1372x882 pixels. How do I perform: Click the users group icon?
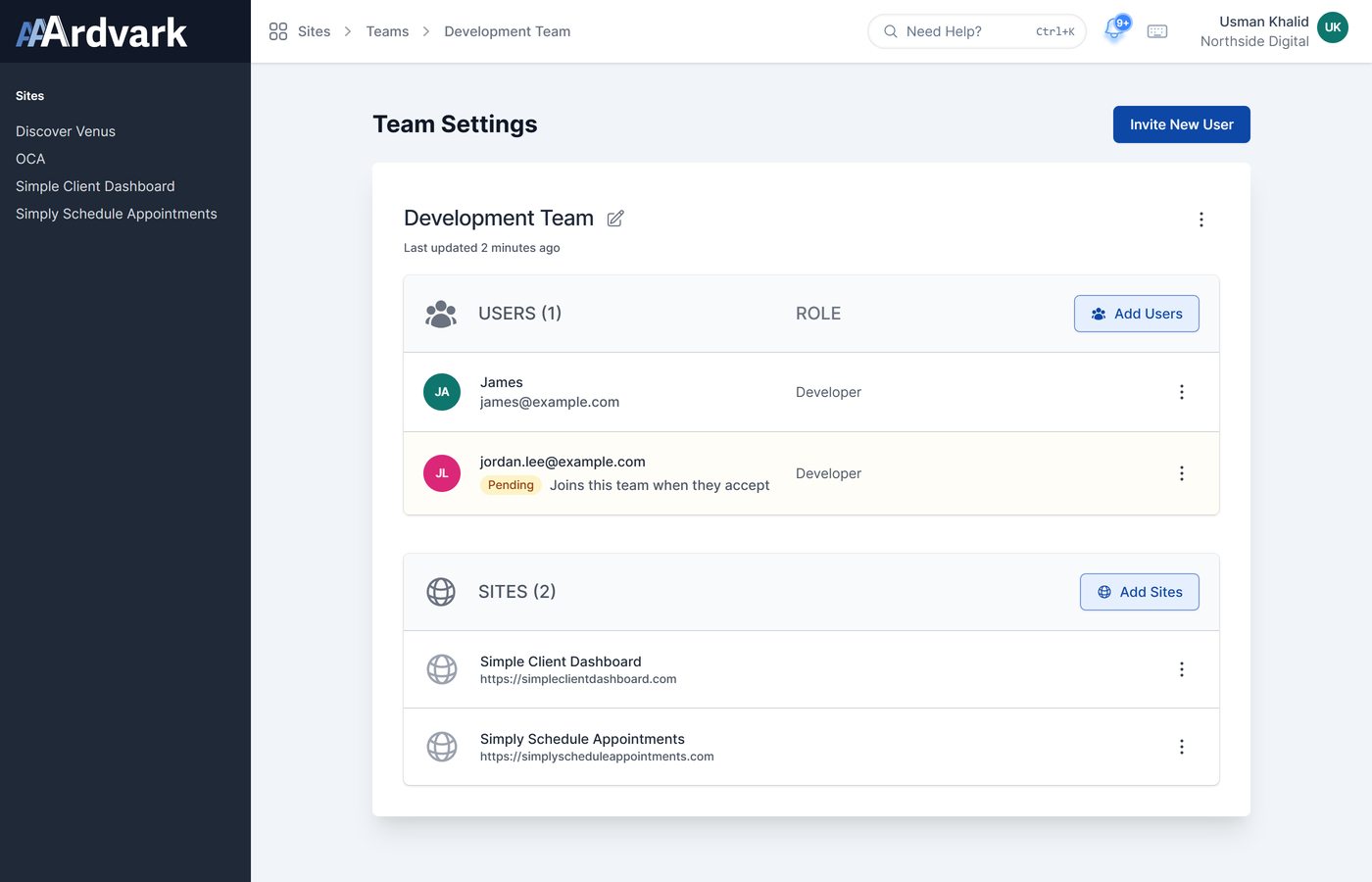pyautogui.click(x=441, y=314)
